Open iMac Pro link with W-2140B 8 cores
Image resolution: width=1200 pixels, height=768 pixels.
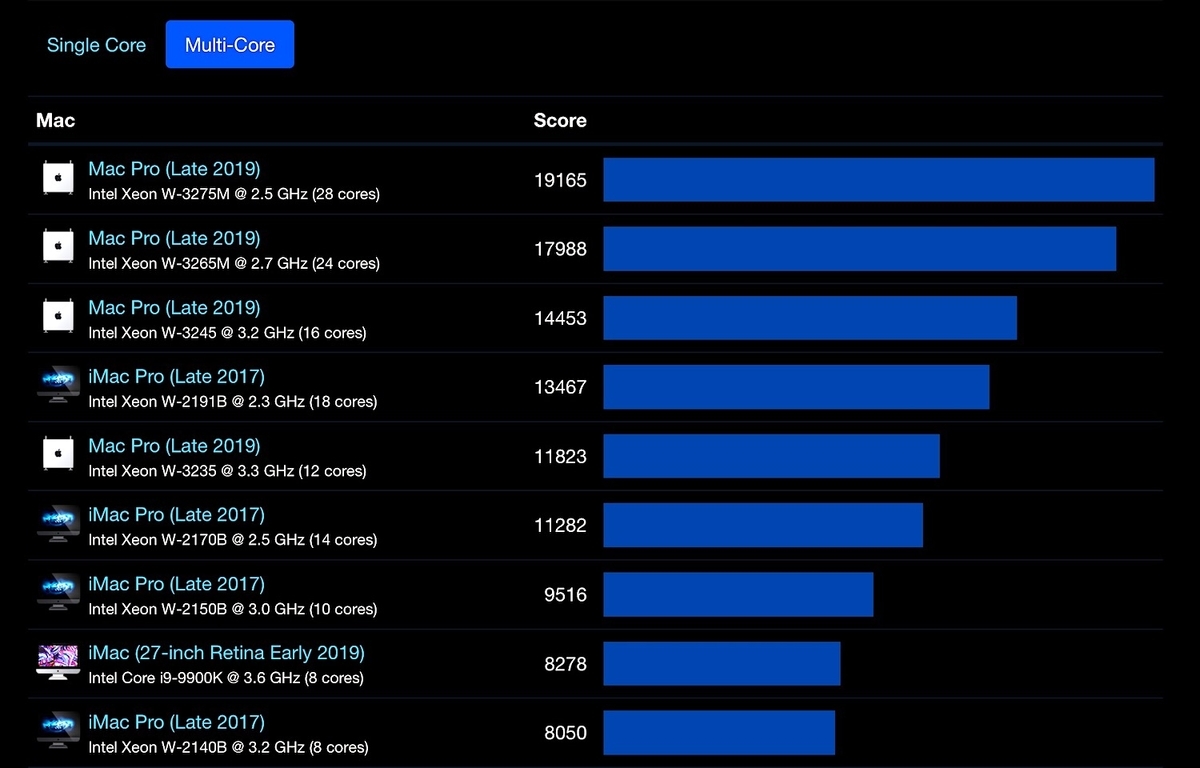tap(177, 721)
